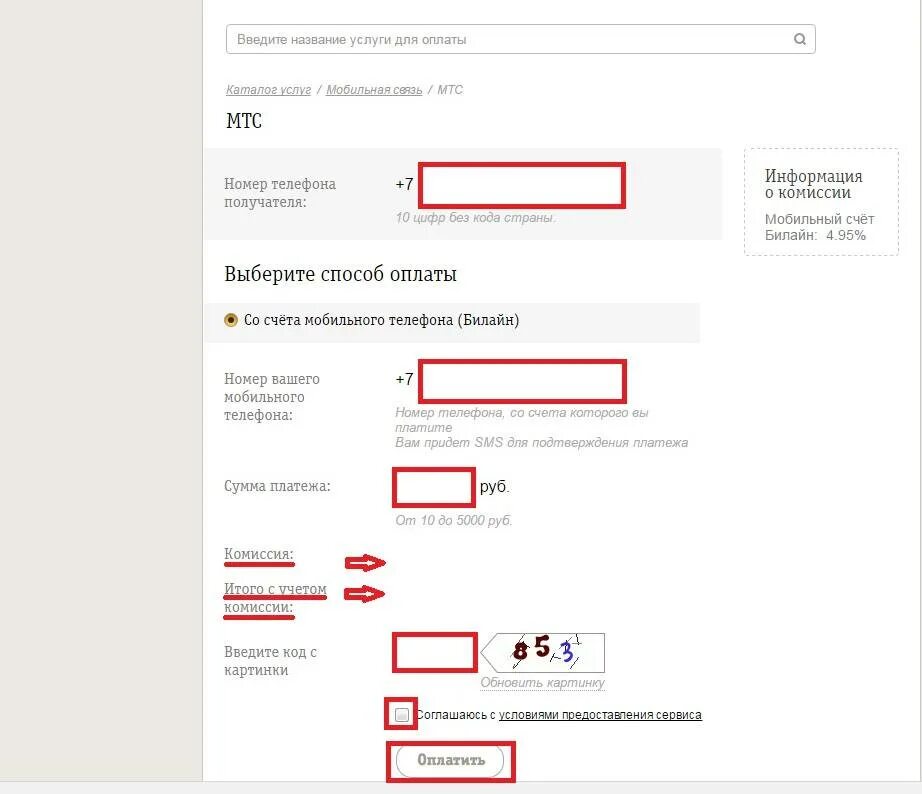Click the Информация о комиссии heading
The image size is (922, 794).
[813, 184]
